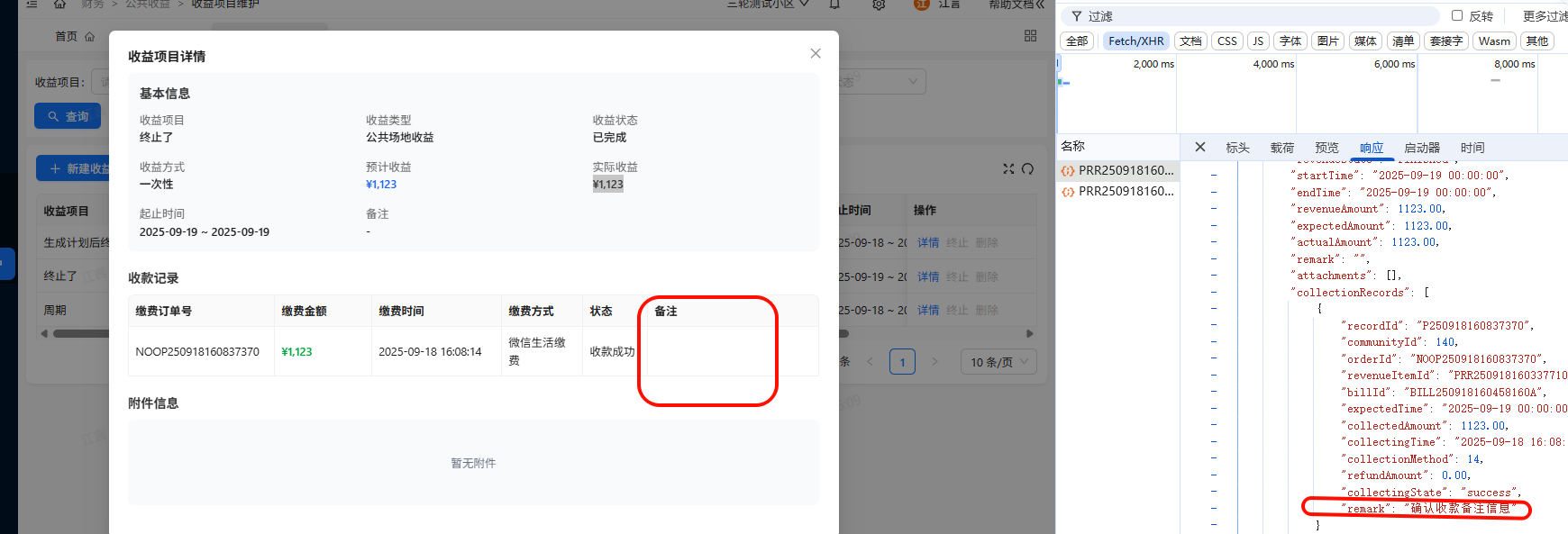Filter requests by JS

1258,41
